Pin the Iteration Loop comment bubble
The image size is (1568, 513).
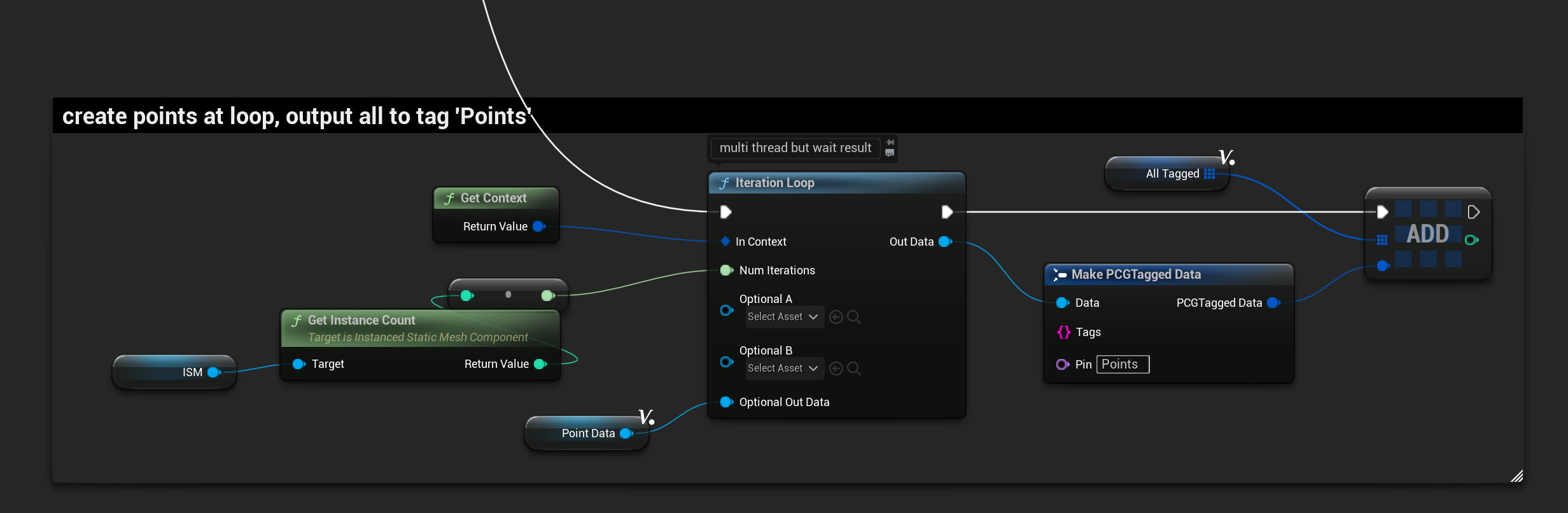890,142
